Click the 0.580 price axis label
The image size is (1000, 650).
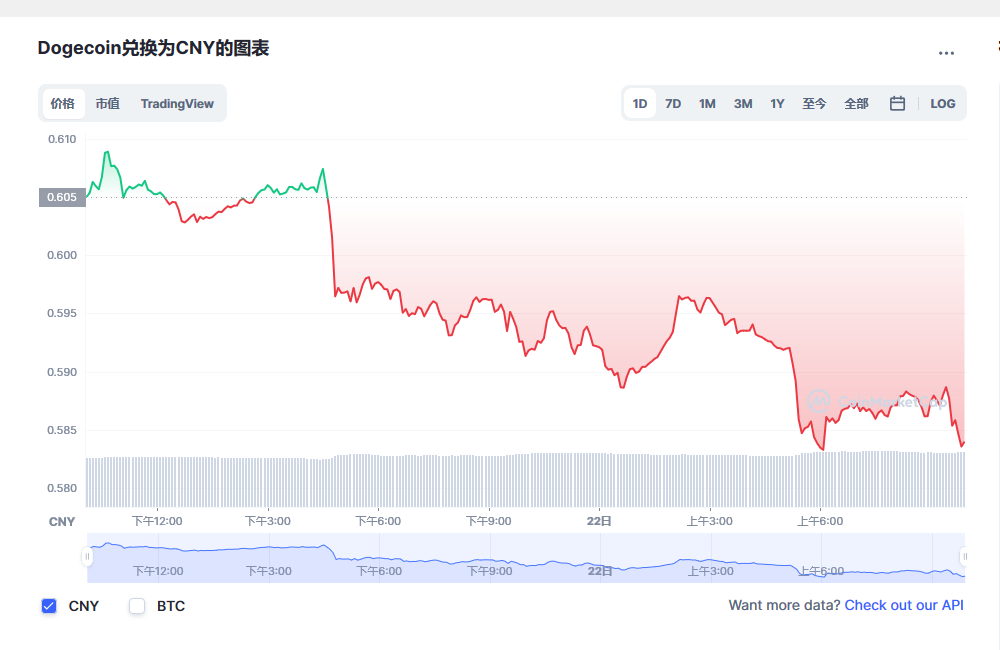pyautogui.click(x=62, y=488)
